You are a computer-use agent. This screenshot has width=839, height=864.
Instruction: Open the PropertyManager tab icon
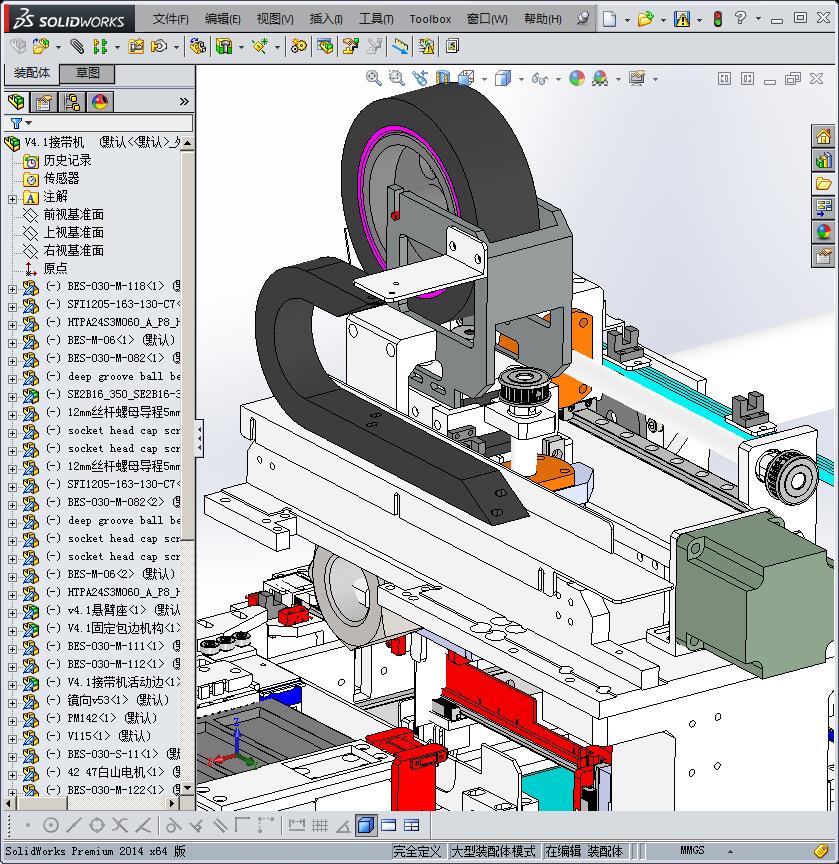pyautogui.click(x=43, y=102)
